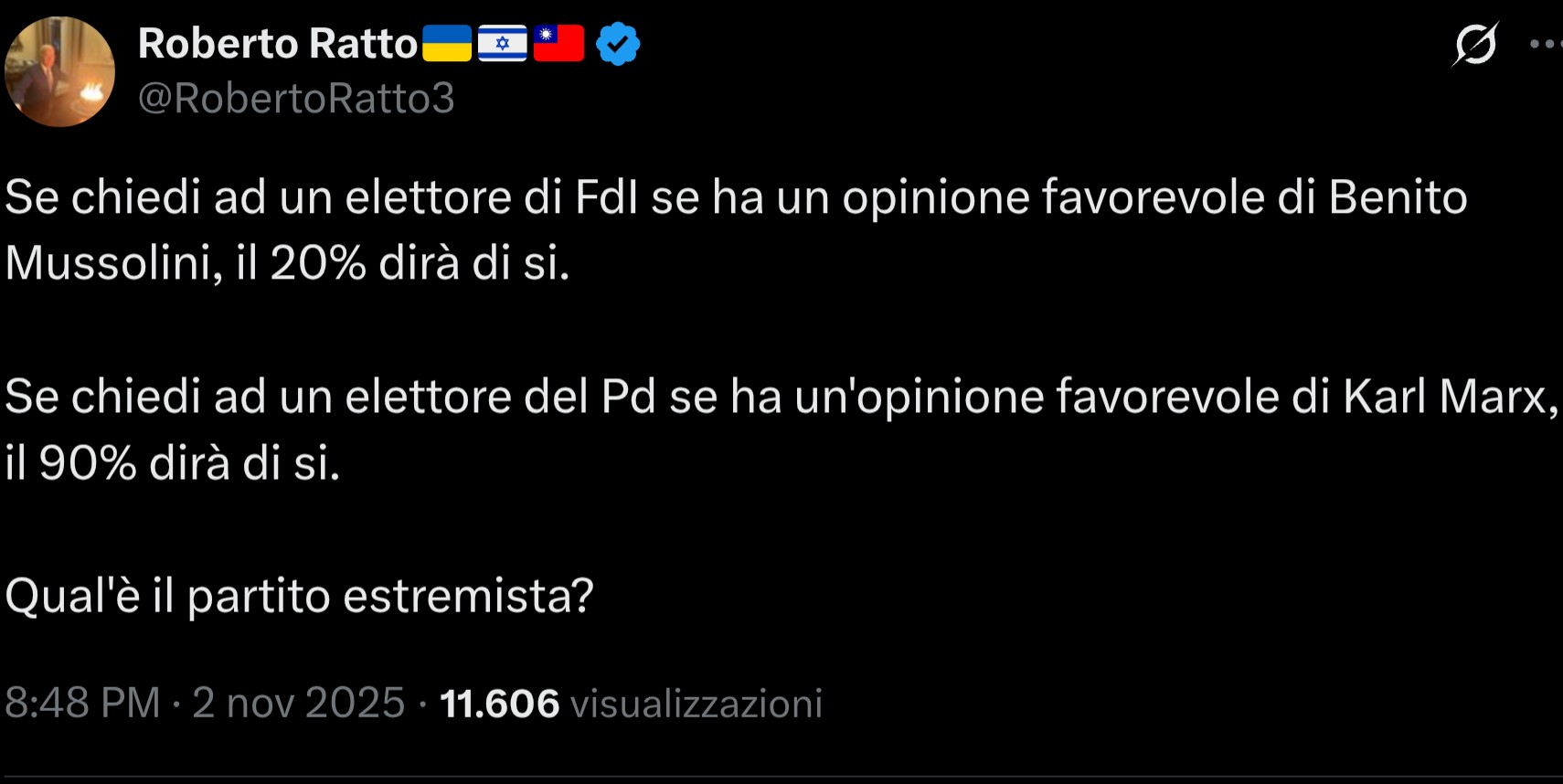This screenshot has height=784, width=1563.
Task: Click the question 'Qual'è il partito estremista?'
Action: pyautogui.click(x=300, y=597)
